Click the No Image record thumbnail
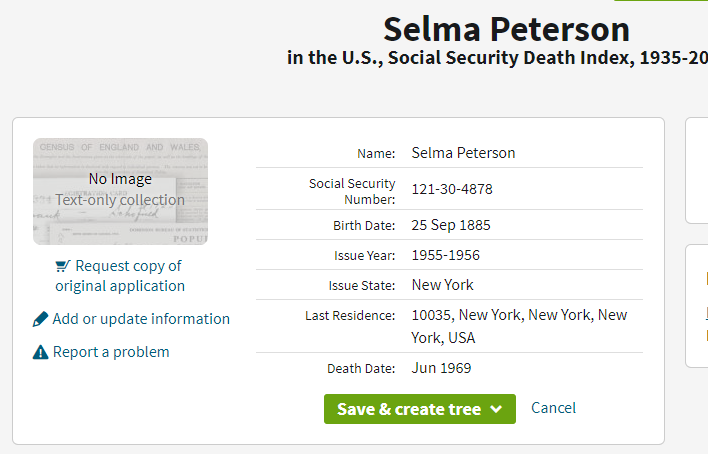The width and height of the screenshot is (708, 454). [120, 191]
